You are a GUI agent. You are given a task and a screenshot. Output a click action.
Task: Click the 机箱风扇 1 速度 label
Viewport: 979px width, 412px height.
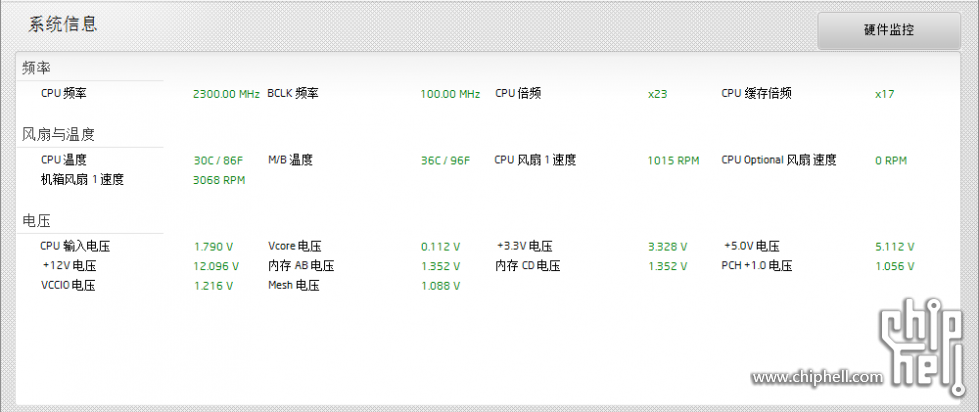click(x=82, y=180)
